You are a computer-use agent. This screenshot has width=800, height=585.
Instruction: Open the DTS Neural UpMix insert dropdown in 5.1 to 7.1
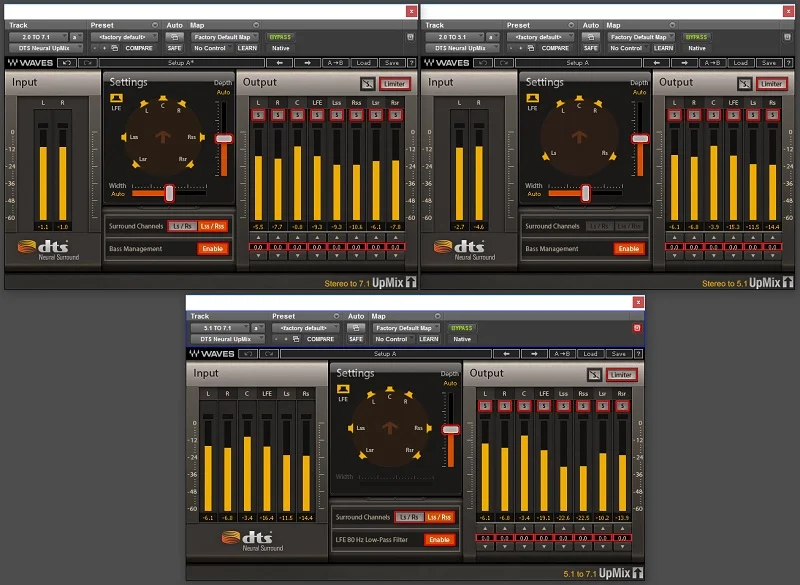click(227, 339)
